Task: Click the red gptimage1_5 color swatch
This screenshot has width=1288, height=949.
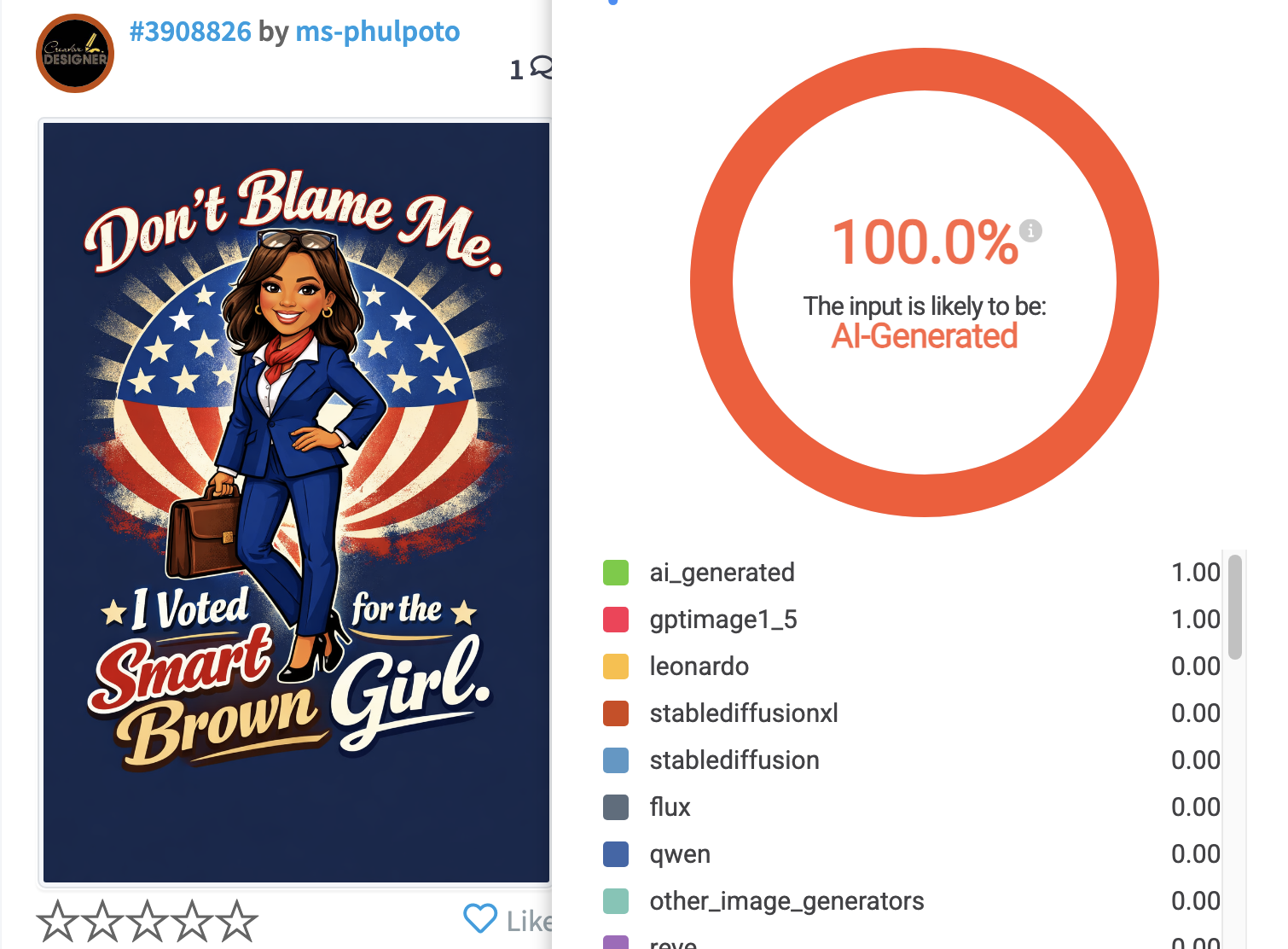Action: pyautogui.click(x=616, y=620)
